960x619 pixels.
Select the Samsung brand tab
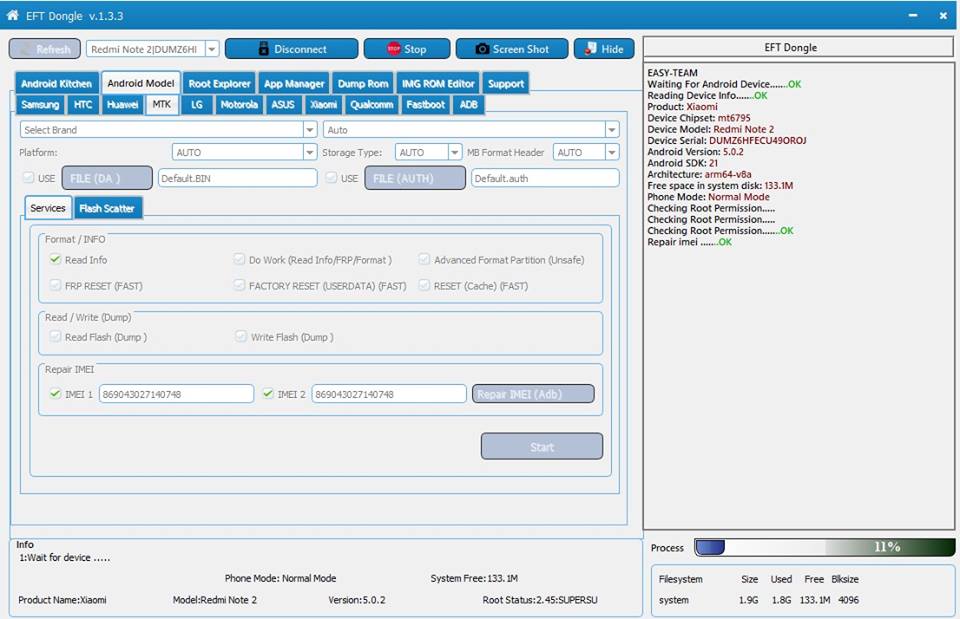tap(40, 105)
